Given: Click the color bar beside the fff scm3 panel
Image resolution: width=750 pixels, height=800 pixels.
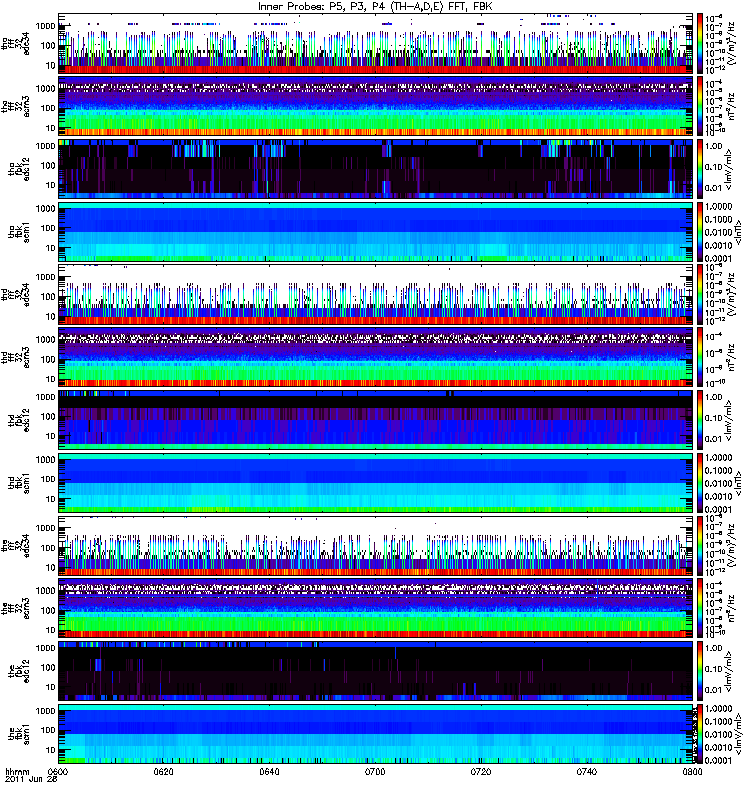Looking at the screenshot, I should tap(699, 608).
